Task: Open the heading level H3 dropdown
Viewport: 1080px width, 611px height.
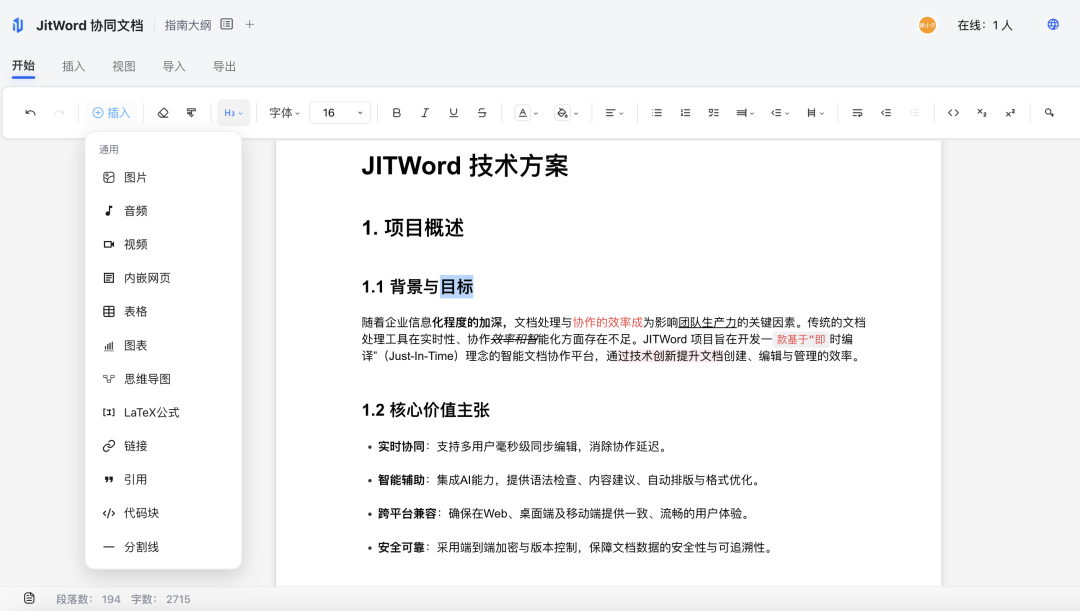Action: click(234, 112)
